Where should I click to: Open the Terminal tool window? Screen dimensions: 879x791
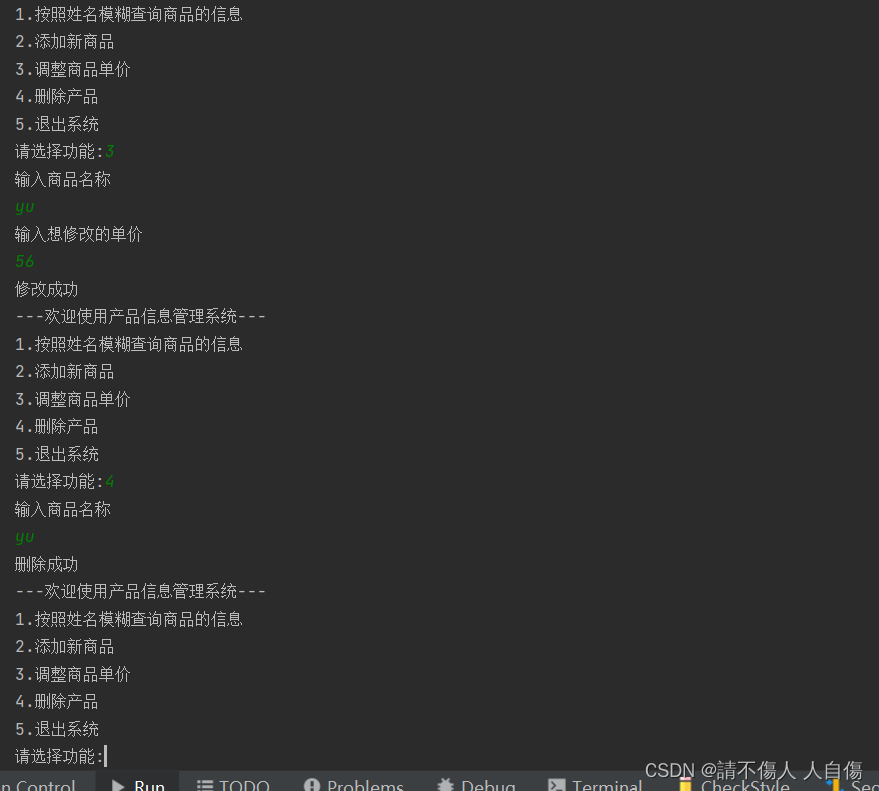point(595,784)
